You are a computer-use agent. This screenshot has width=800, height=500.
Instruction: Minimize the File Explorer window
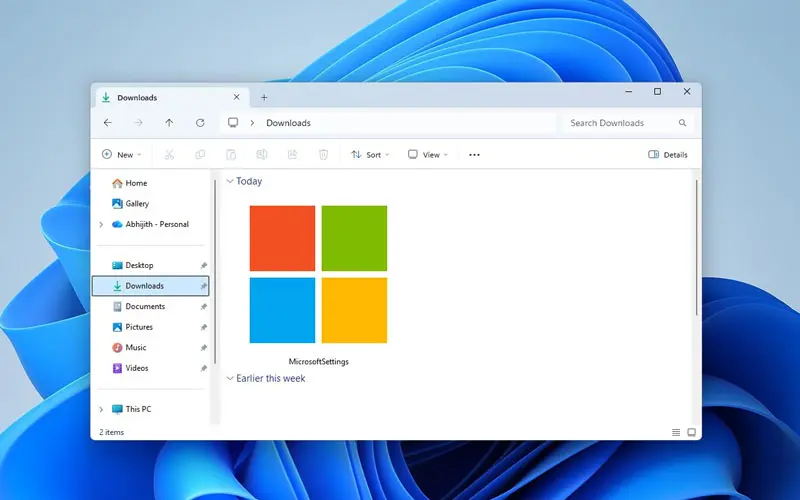629,92
